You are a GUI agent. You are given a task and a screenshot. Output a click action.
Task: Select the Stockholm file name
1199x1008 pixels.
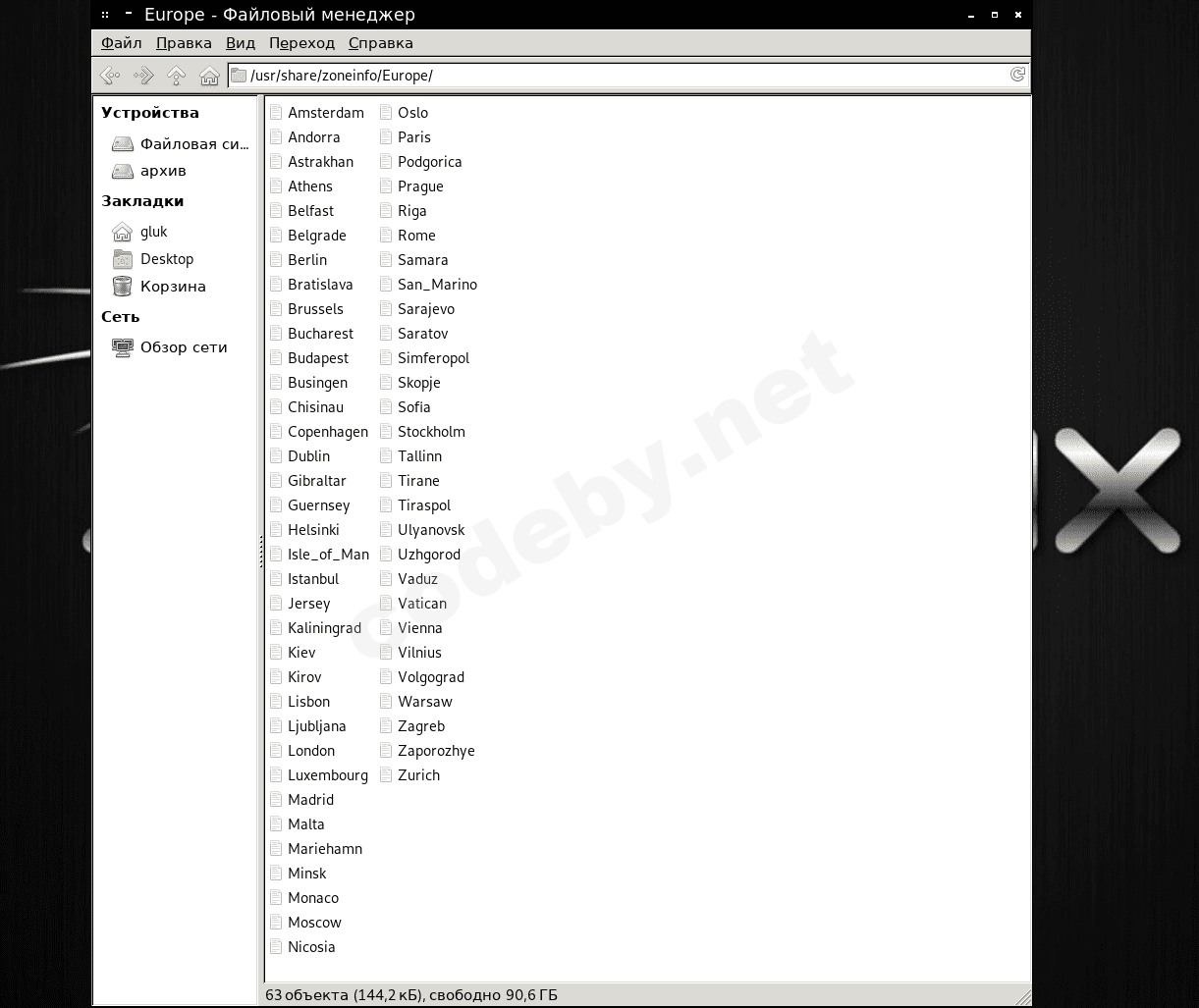(432, 432)
